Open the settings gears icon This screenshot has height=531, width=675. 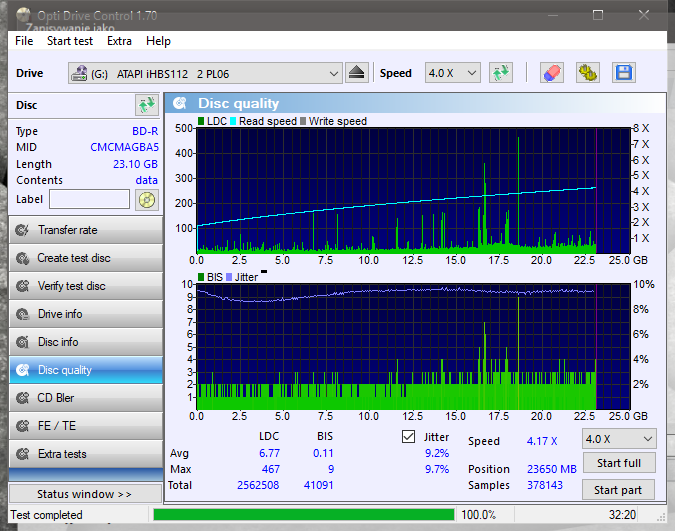(x=588, y=73)
